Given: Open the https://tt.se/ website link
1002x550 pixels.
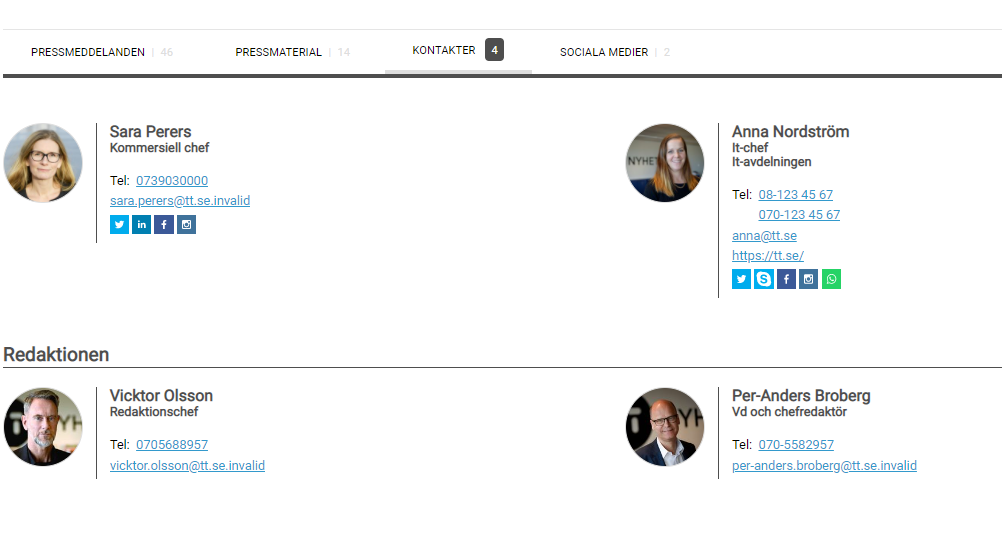Looking at the screenshot, I should (767, 256).
